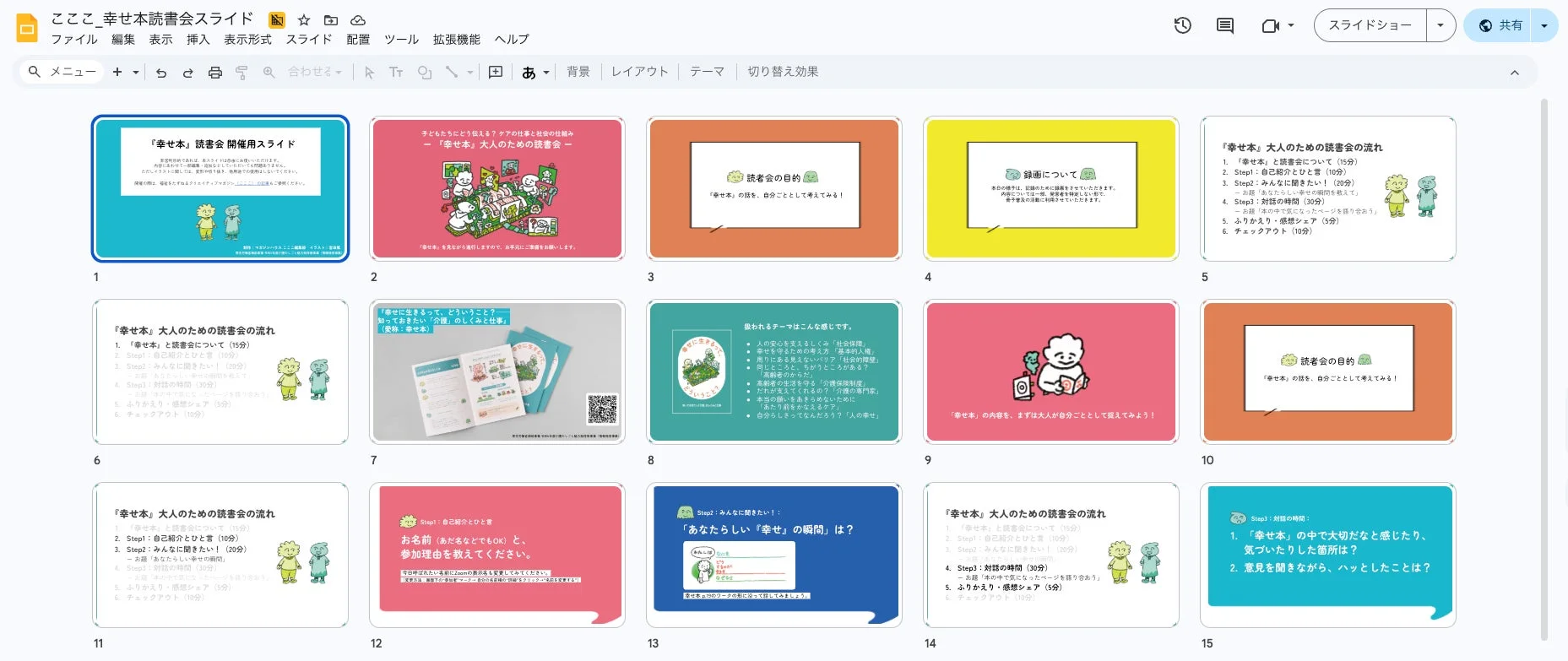Open the new slide layout dropdown arrow
Viewport: 1568px width, 661px height.
pos(136,73)
